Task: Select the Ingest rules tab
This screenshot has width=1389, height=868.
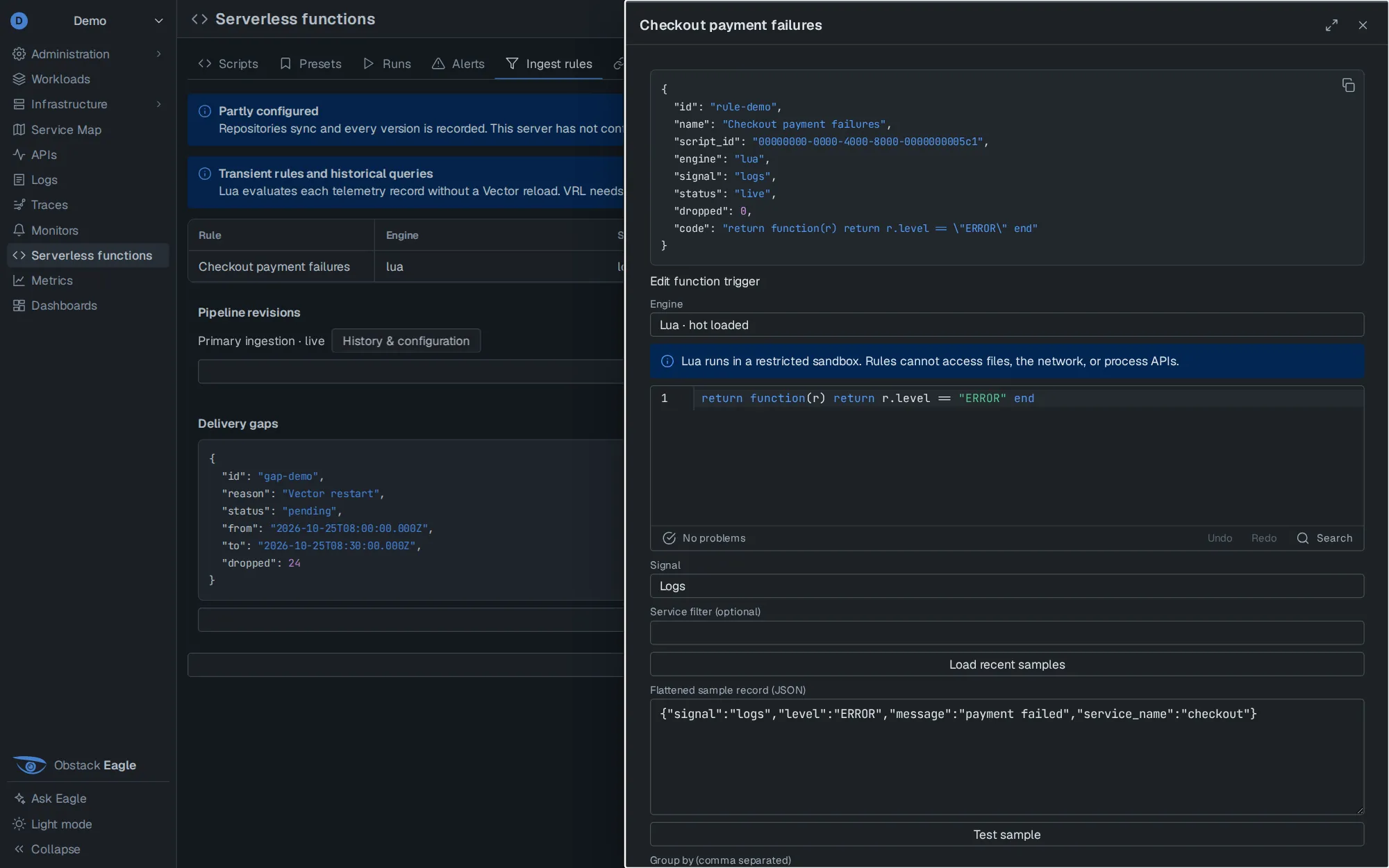Action: click(x=549, y=64)
